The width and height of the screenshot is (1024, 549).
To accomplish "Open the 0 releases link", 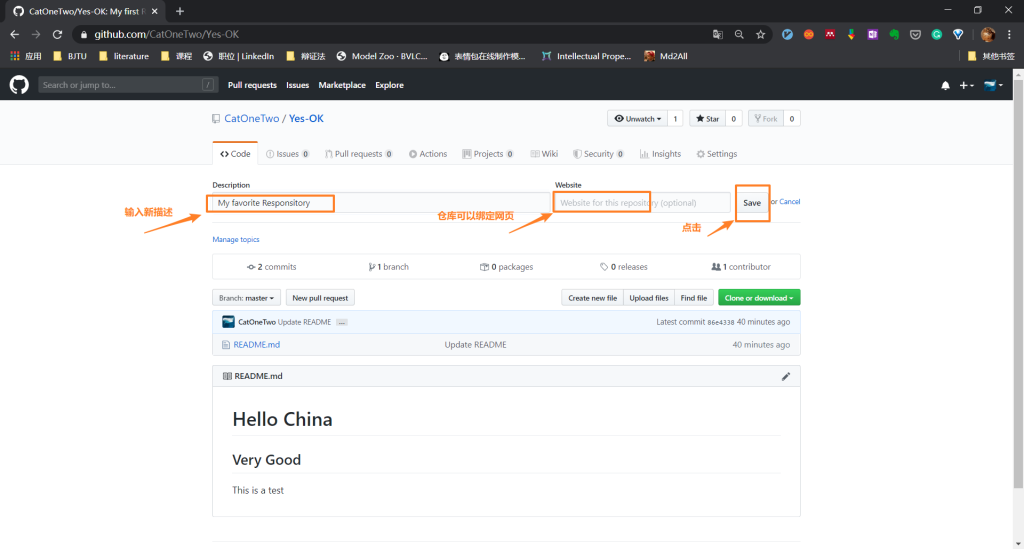I will 624,267.
